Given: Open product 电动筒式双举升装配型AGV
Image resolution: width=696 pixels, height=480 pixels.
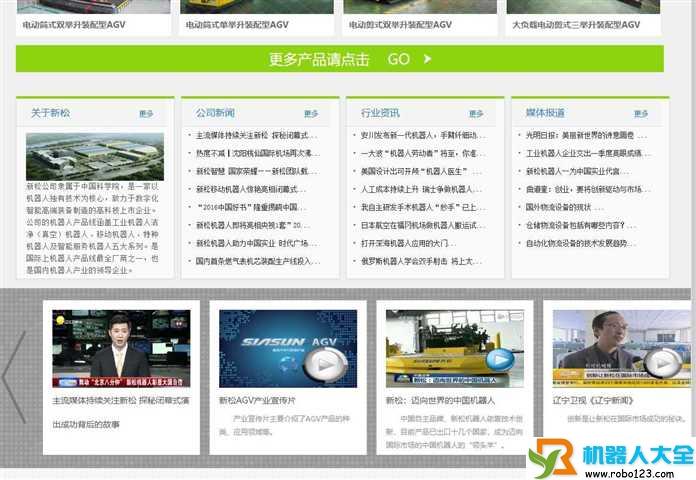Looking at the screenshot, I should [74, 25].
